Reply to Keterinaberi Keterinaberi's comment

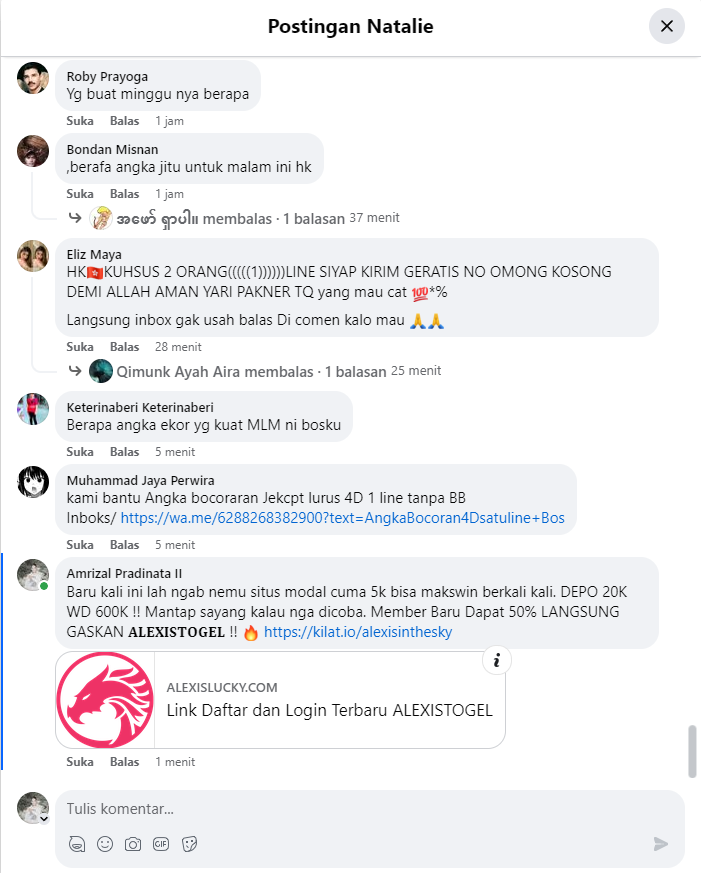coord(124,452)
